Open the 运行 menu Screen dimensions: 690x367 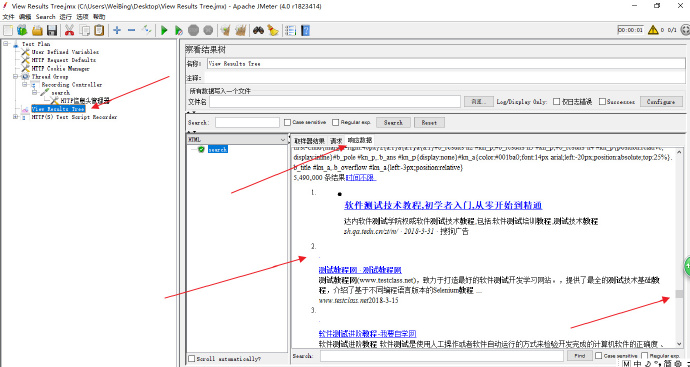coord(66,17)
